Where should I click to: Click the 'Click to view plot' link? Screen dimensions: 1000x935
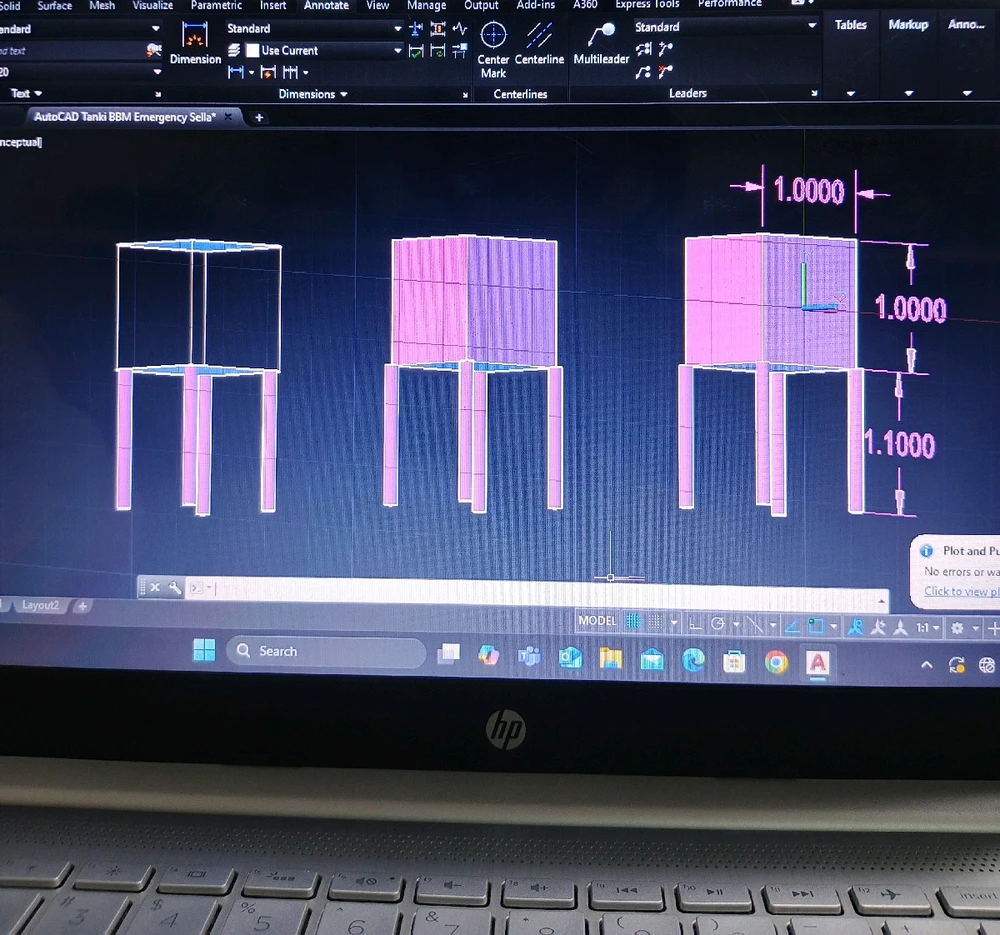(960, 591)
